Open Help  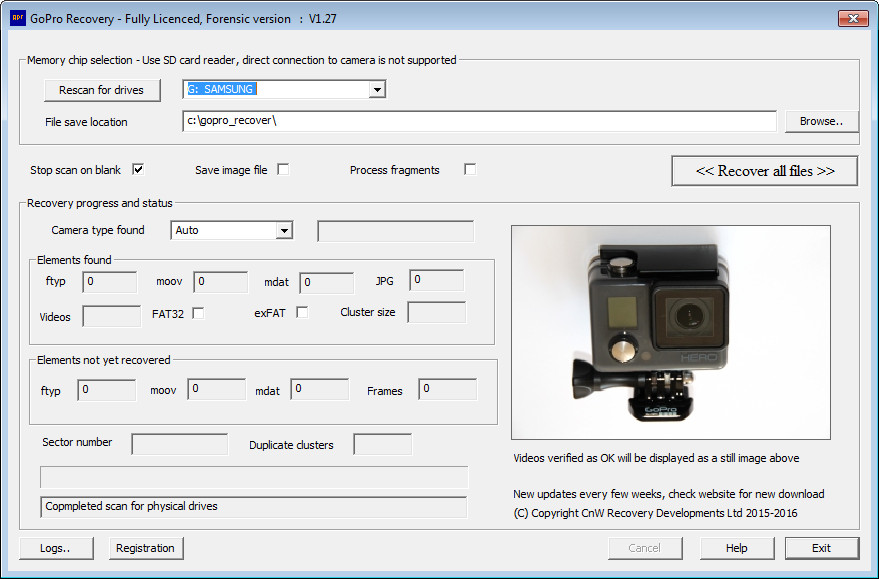click(737, 548)
